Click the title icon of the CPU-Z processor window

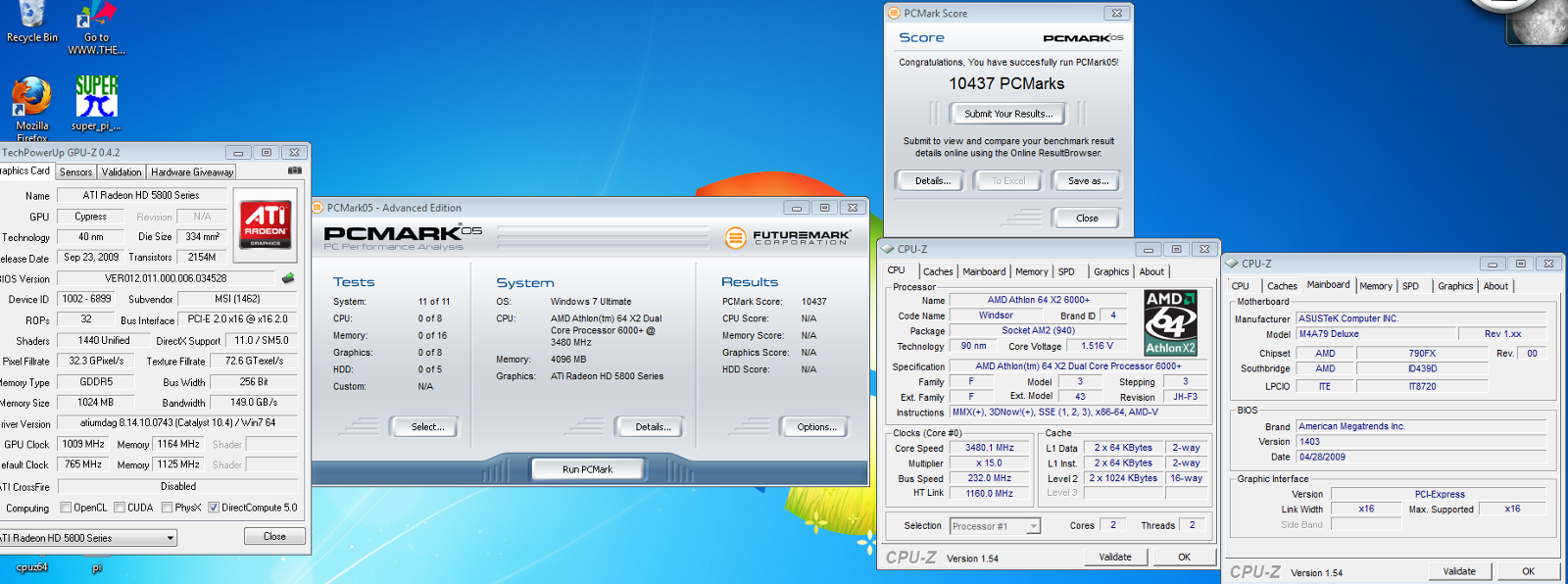point(888,249)
